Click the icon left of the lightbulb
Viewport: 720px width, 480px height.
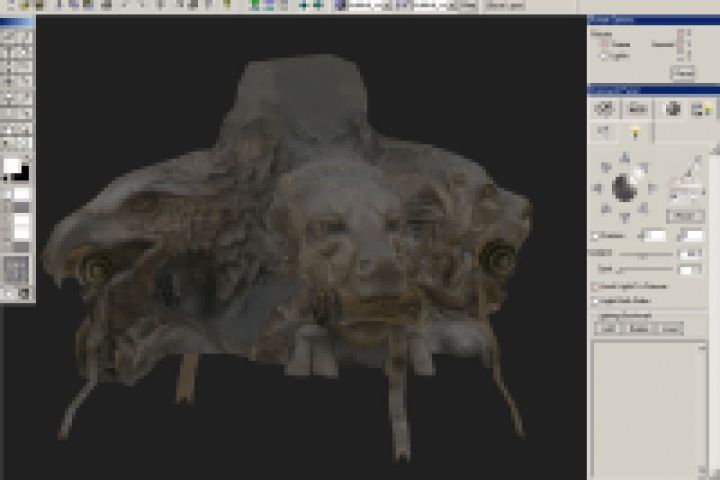(603, 133)
